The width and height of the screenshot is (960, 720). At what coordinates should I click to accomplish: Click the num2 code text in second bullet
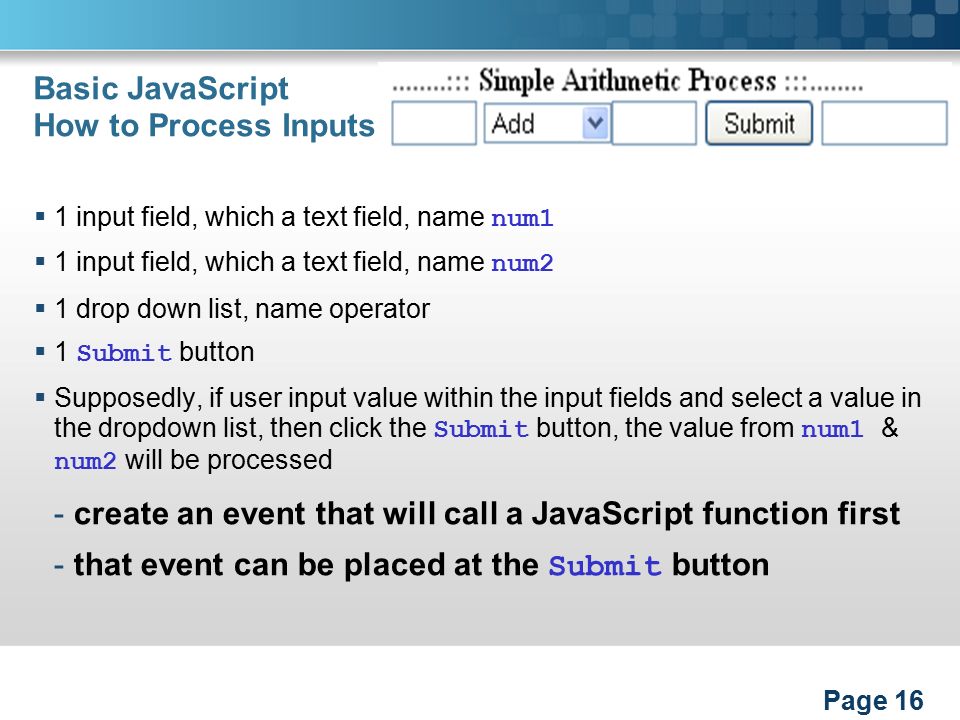[522, 263]
